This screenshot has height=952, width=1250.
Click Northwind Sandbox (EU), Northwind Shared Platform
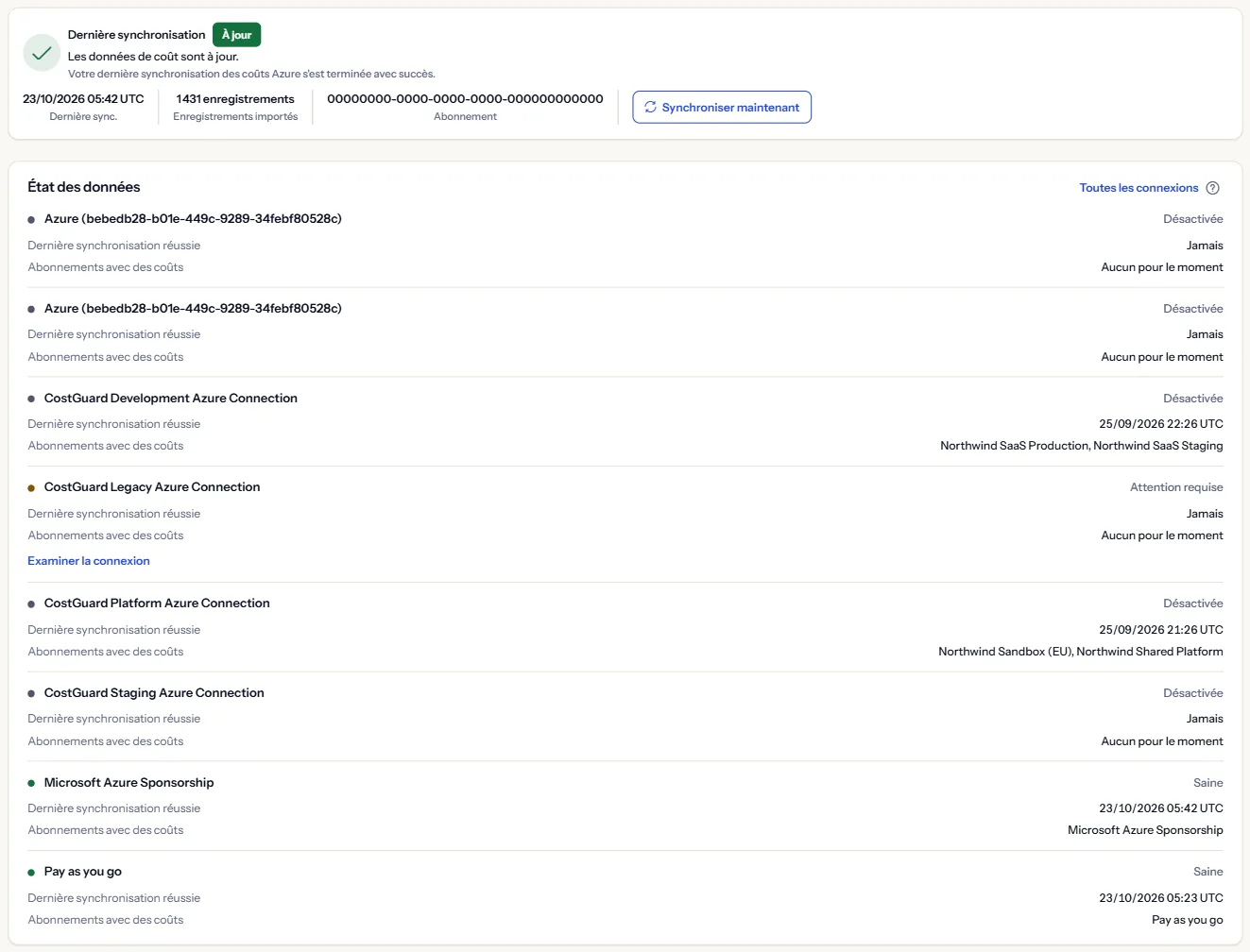point(1081,652)
